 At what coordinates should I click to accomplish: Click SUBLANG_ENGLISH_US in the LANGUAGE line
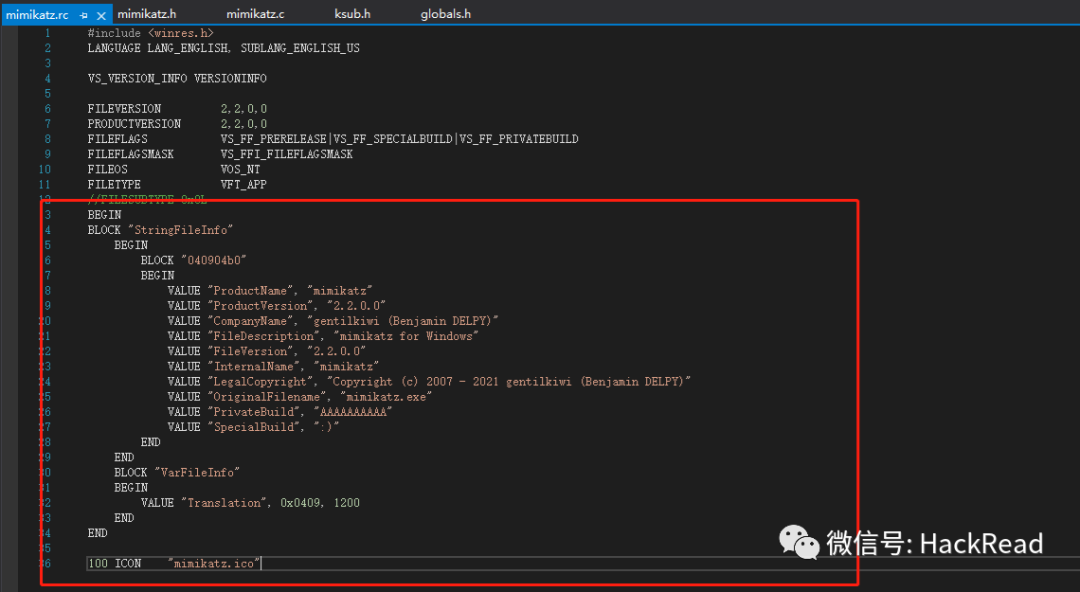click(x=300, y=48)
